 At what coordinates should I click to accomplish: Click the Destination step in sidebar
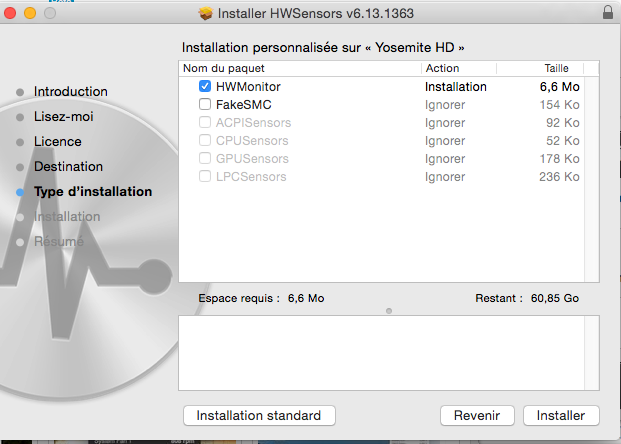68,166
